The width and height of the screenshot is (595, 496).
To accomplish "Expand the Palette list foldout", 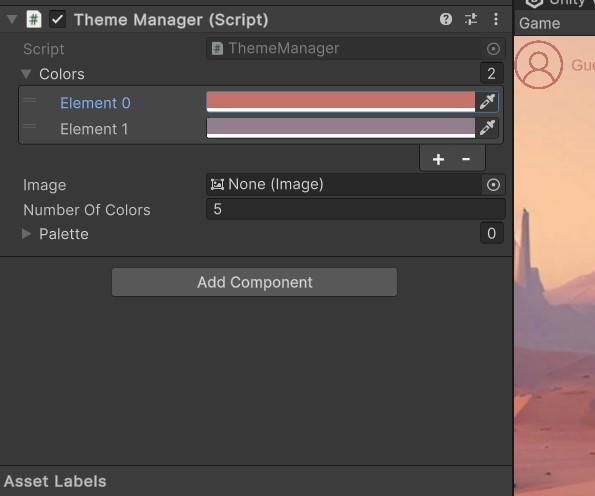I will [x=26, y=234].
